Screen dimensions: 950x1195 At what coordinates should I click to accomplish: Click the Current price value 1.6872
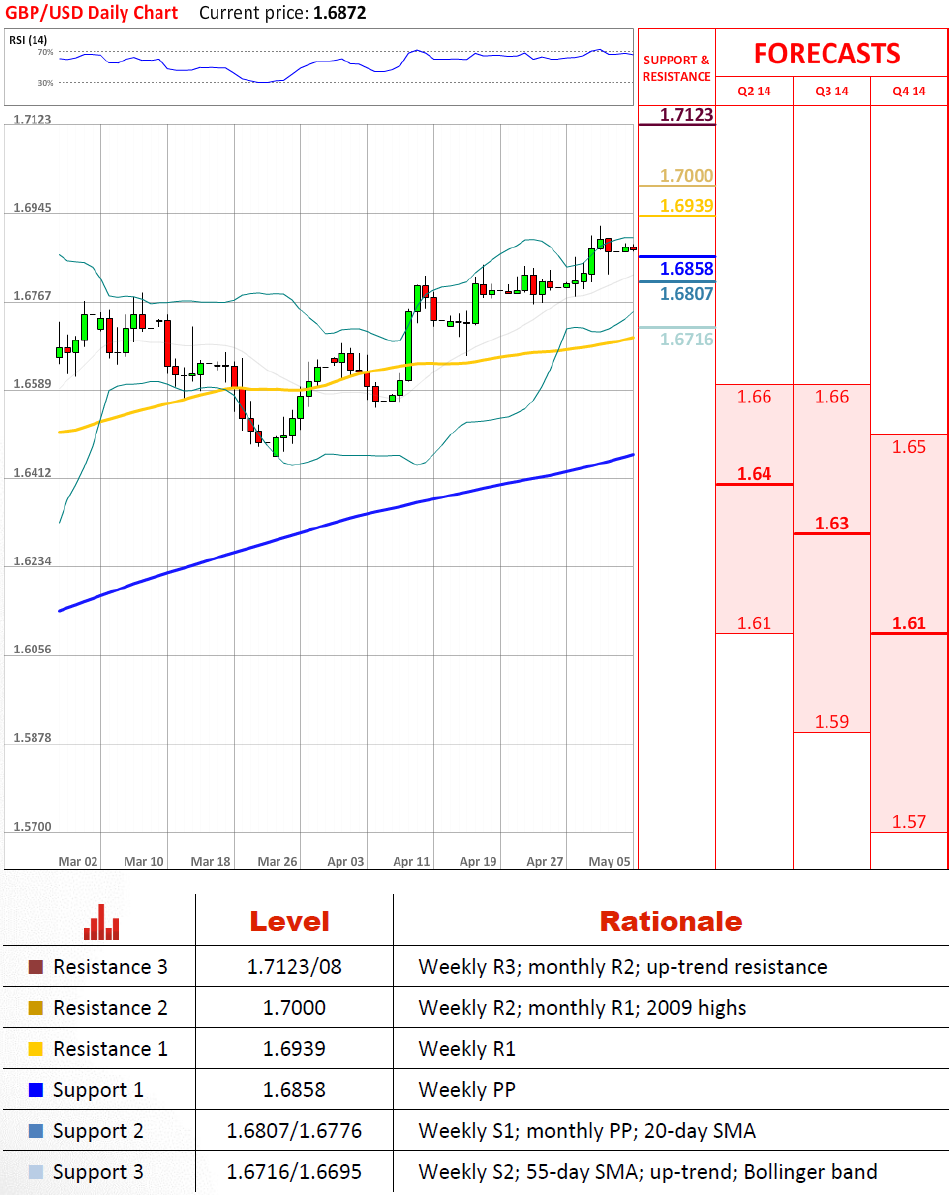tap(338, 13)
